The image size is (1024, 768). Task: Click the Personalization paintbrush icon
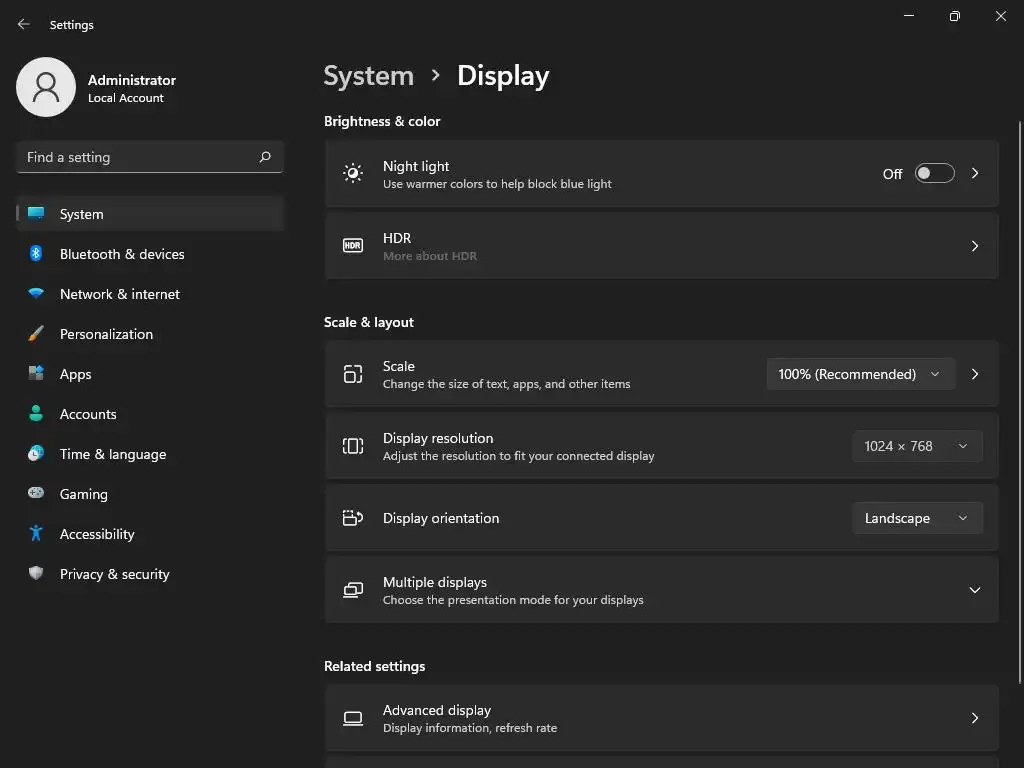coord(36,334)
